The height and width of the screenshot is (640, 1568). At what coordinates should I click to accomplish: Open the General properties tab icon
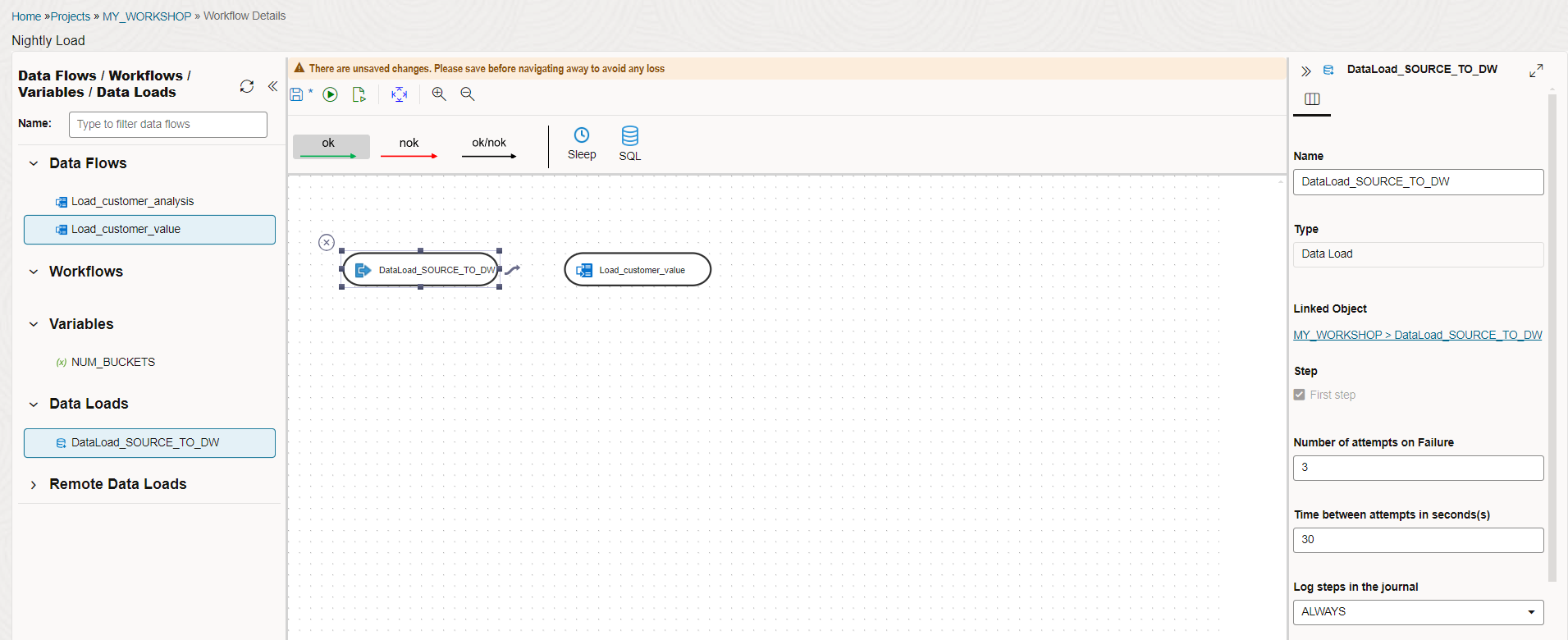click(1312, 99)
